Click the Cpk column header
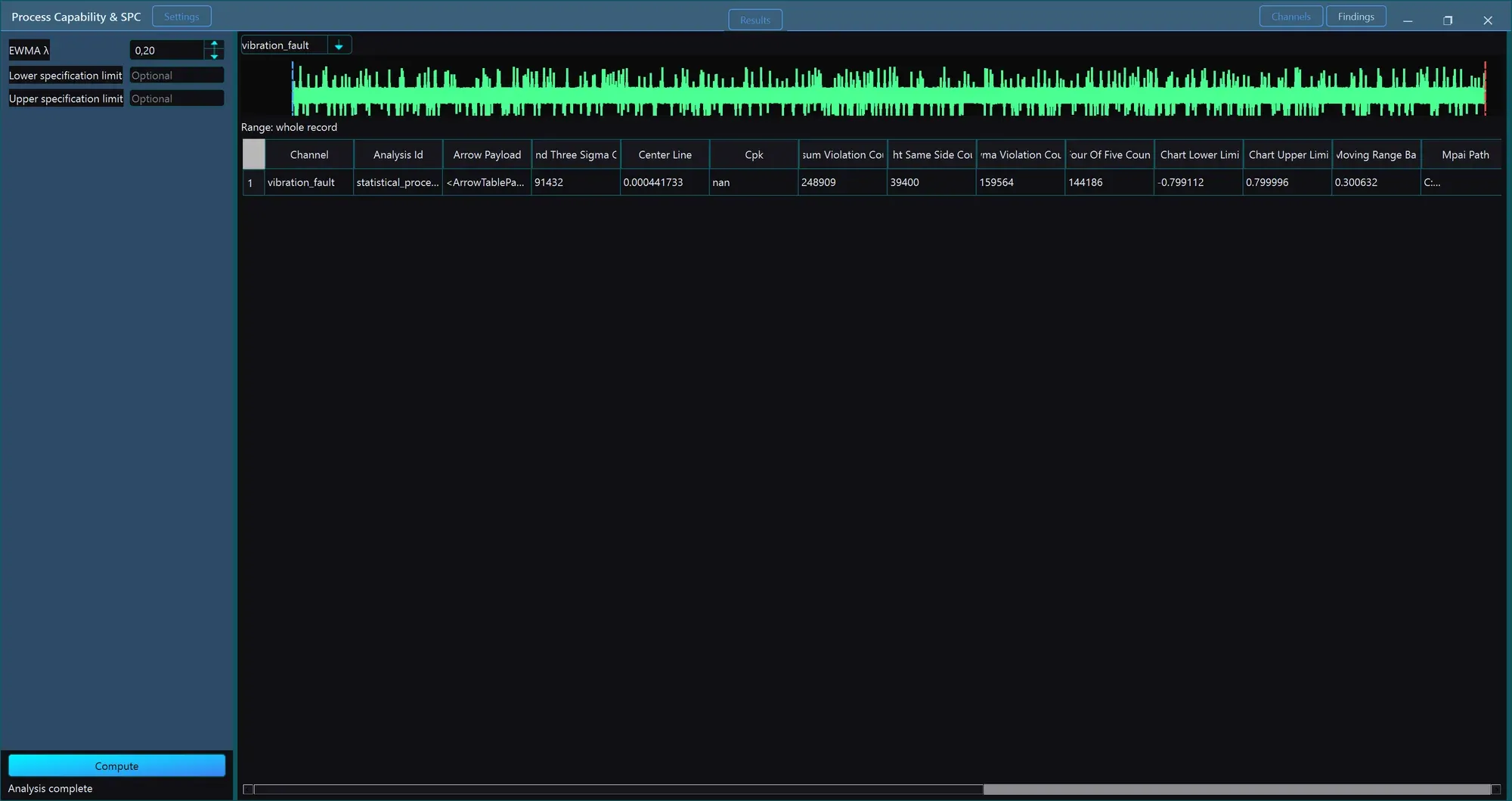The width and height of the screenshot is (1512, 801). 754,154
